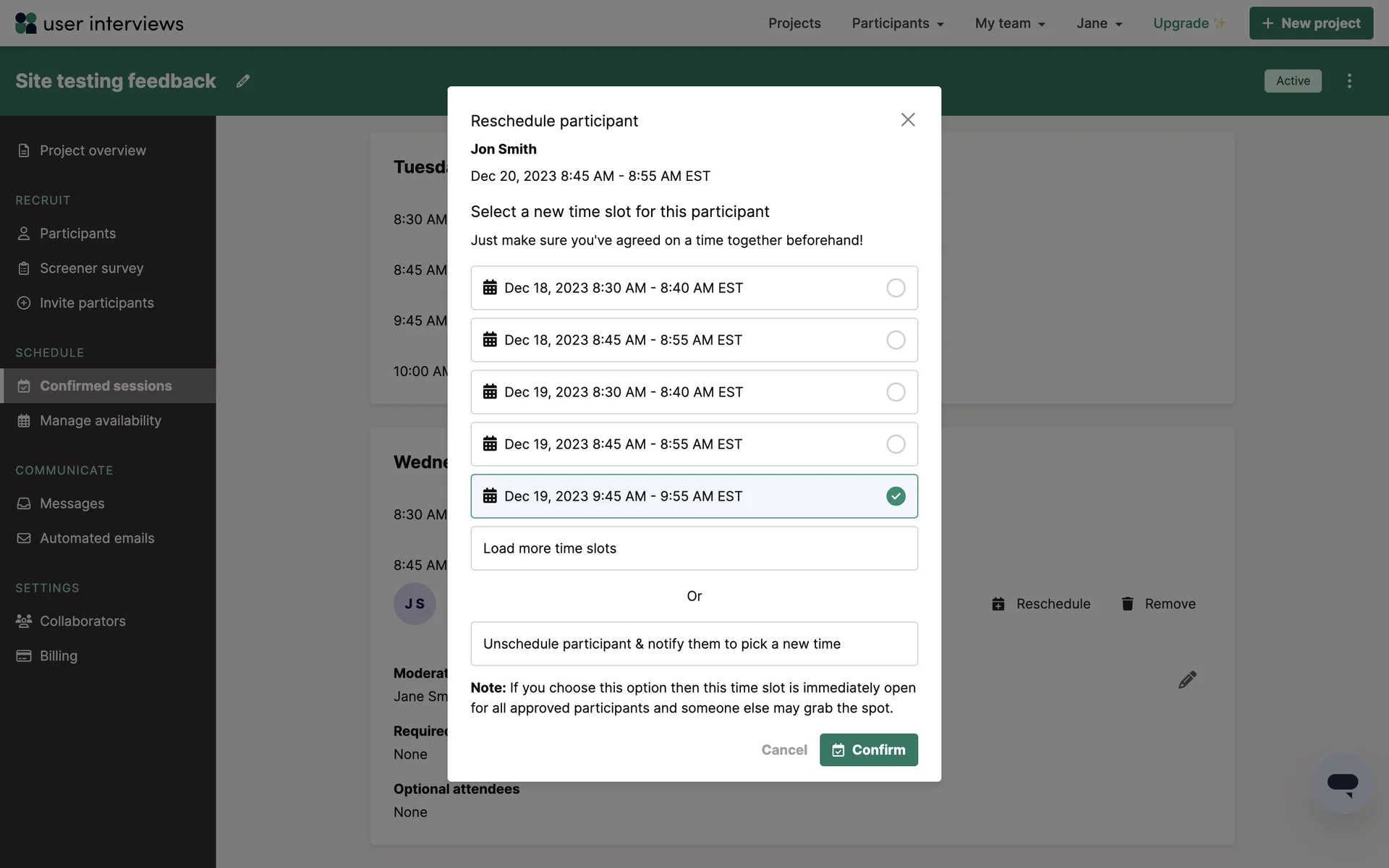Click the User Interviews logo

[99, 23]
